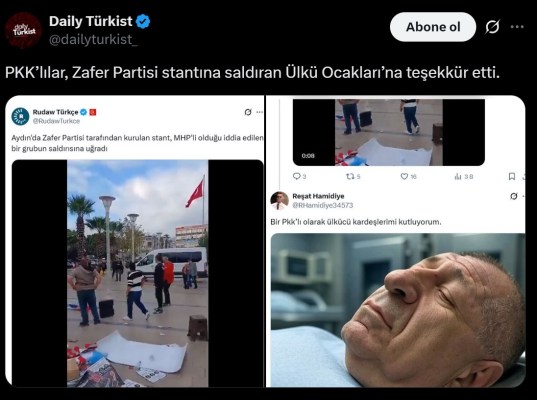Click the Reşat Hamidiye profile avatar
This screenshot has height=400, width=537.
280,201
